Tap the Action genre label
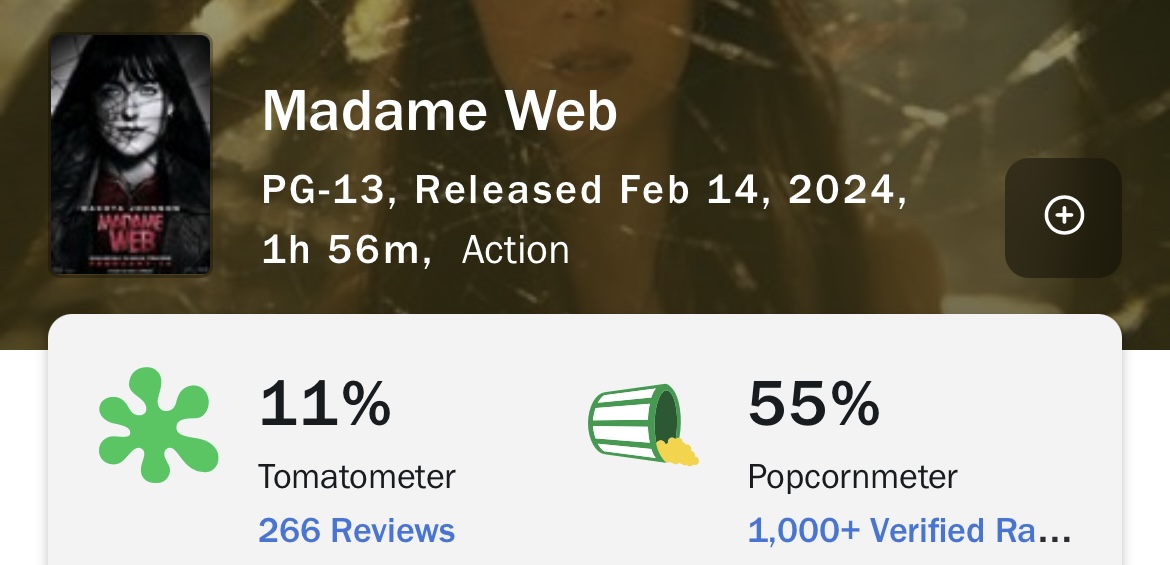Image resolution: width=1170 pixels, height=565 pixels. [x=515, y=250]
